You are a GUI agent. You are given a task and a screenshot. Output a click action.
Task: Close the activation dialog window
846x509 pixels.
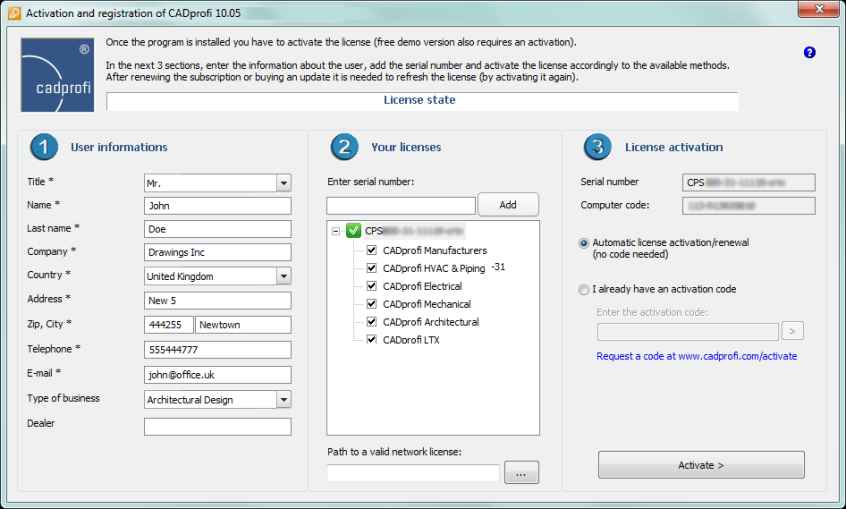coord(817,10)
